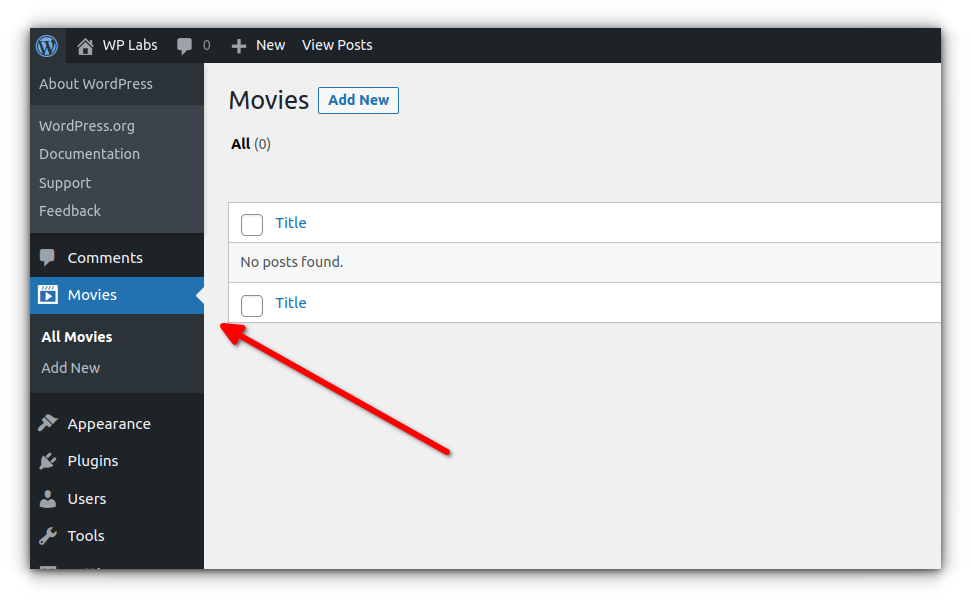Open All Movies submenu item
971x601 pixels.
click(77, 337)
